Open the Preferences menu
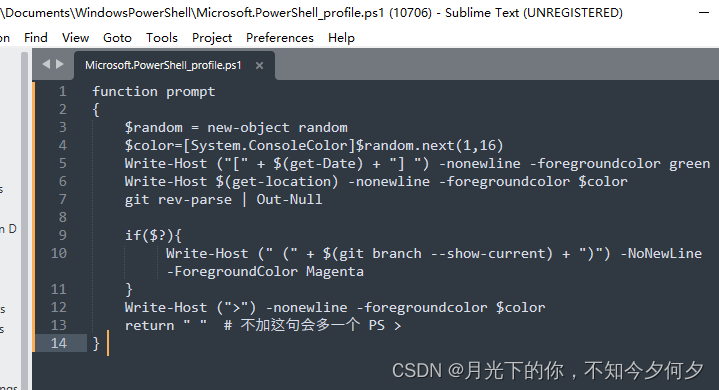Viewport: 719px width, 390px height. coord(280,38)
